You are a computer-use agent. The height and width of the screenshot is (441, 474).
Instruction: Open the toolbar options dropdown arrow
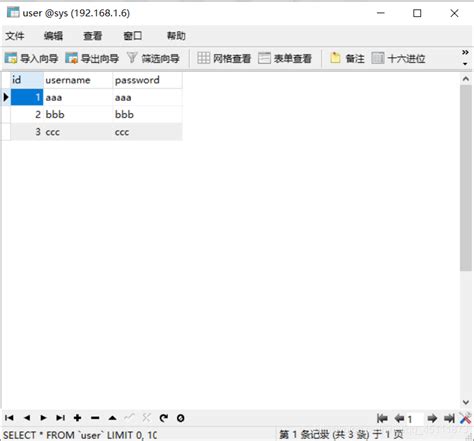[x=465, y=64]
